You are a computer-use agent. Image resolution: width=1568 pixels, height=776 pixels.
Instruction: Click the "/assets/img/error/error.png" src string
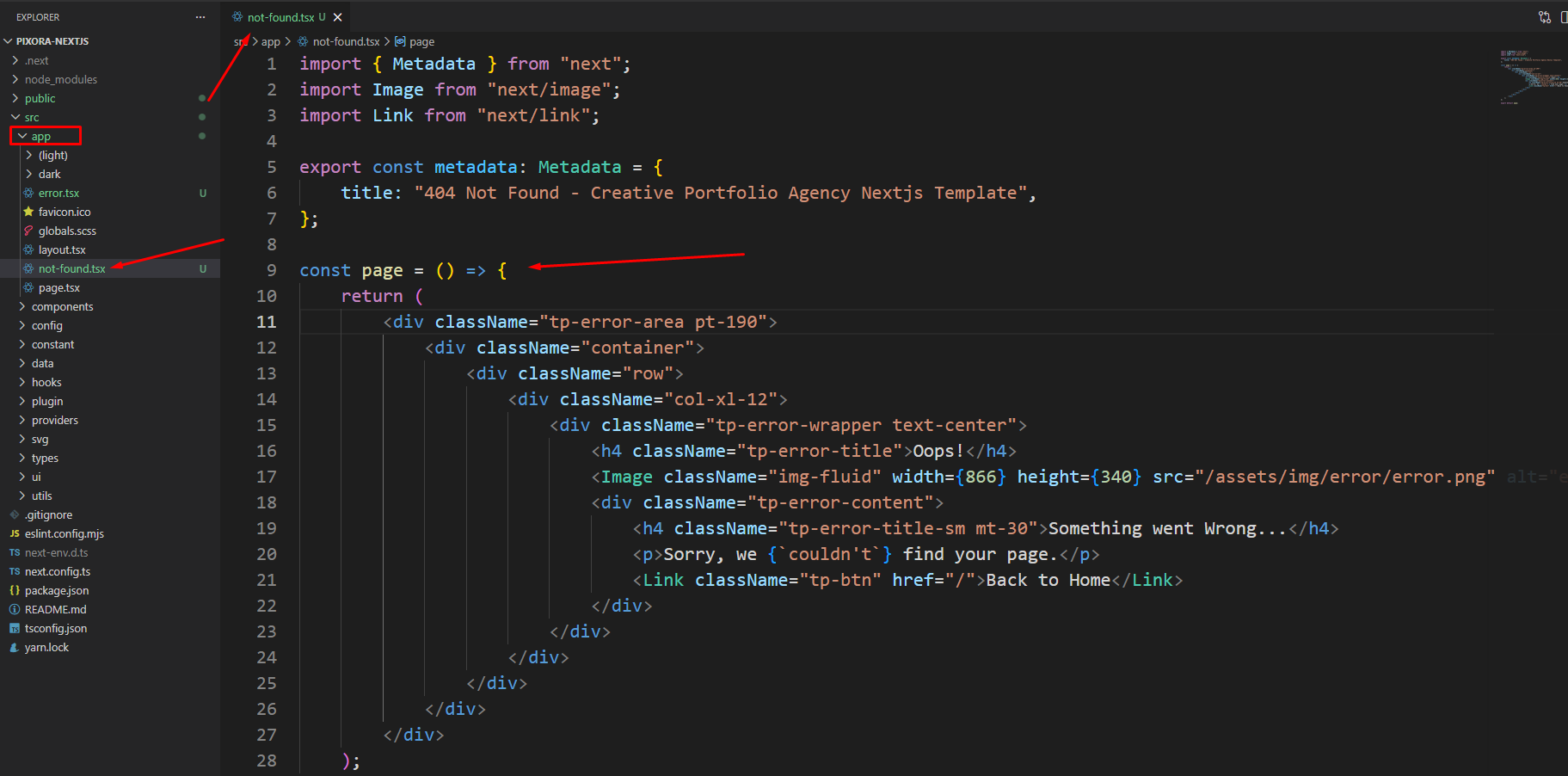[x=1345, y=477]
